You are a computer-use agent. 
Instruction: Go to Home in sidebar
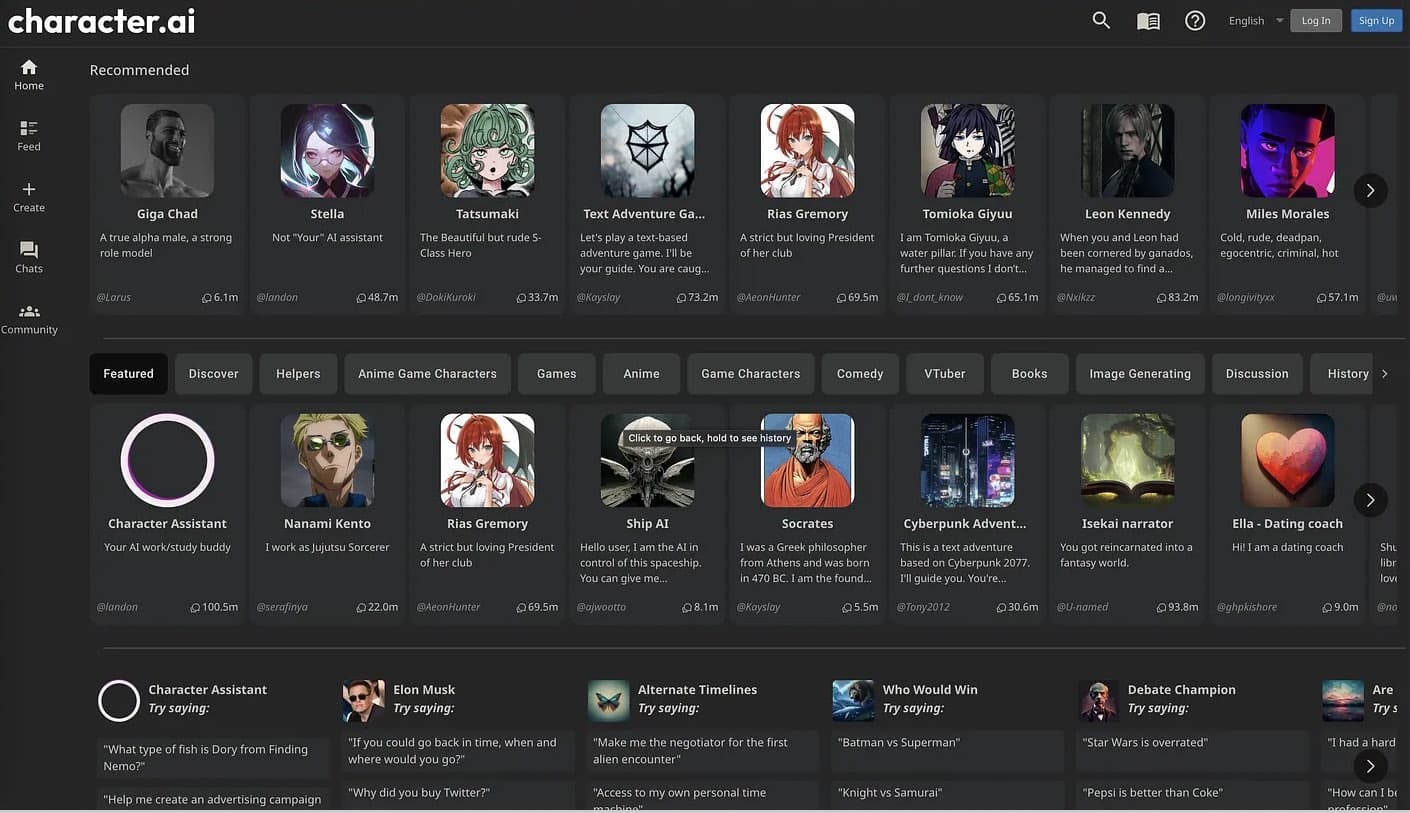click(29, 75)
